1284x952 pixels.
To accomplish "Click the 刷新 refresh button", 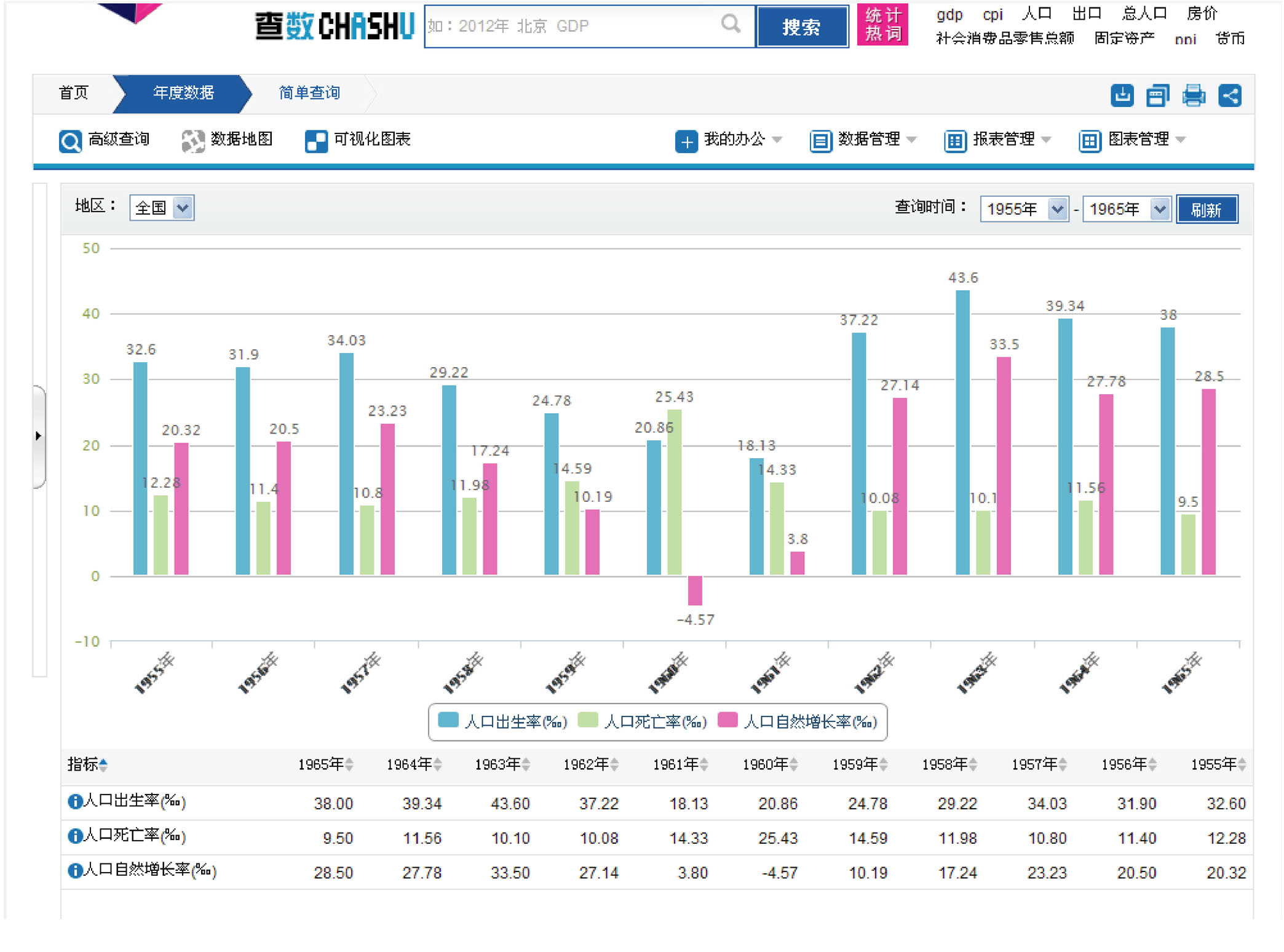I will click(x=1207, y=210).
